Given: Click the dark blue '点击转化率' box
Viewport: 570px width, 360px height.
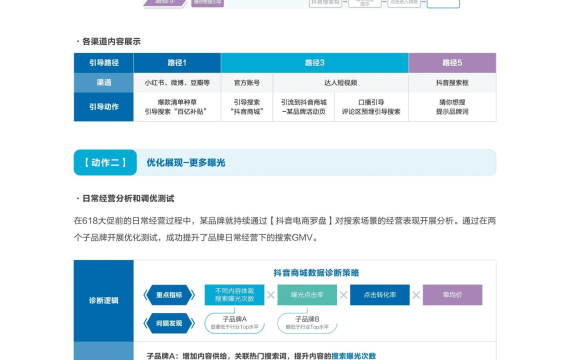Looking at the screenshot, I should (380, 295).
